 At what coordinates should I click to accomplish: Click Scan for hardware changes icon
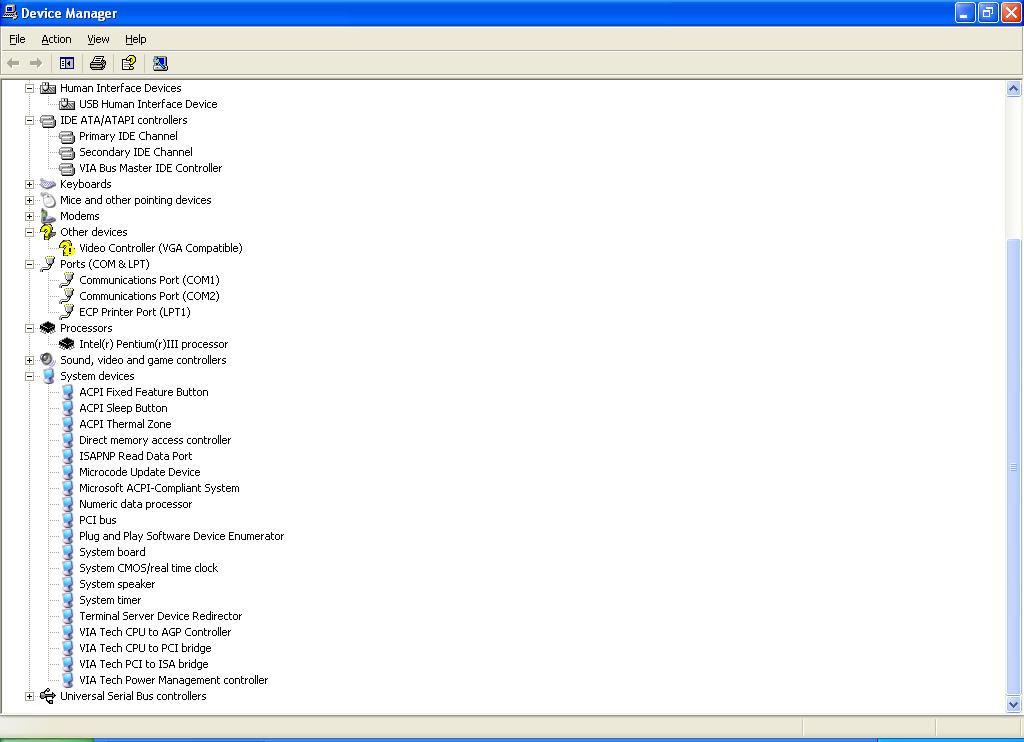(160, 63)
